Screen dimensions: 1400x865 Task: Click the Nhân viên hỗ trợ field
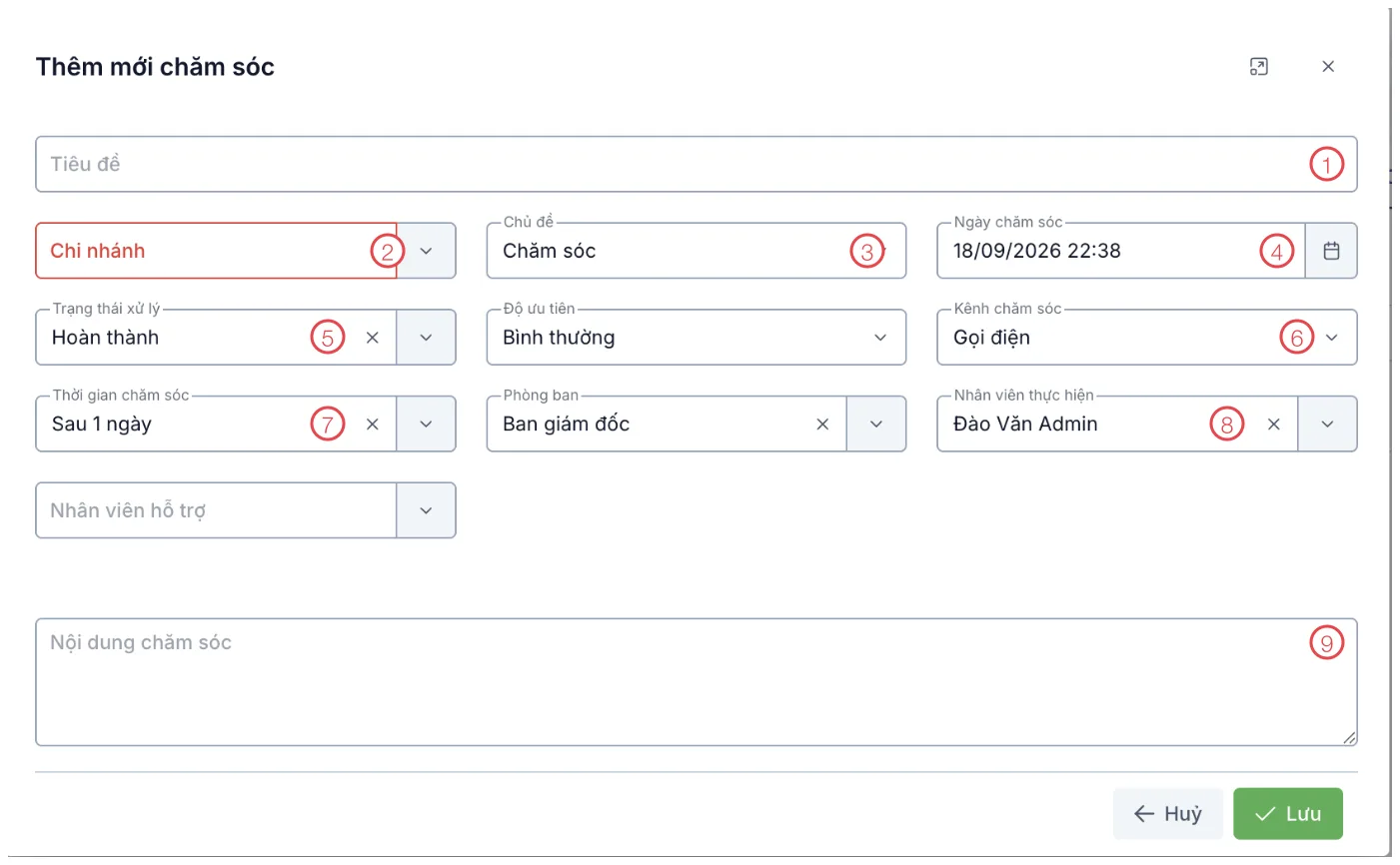[216, 510]
